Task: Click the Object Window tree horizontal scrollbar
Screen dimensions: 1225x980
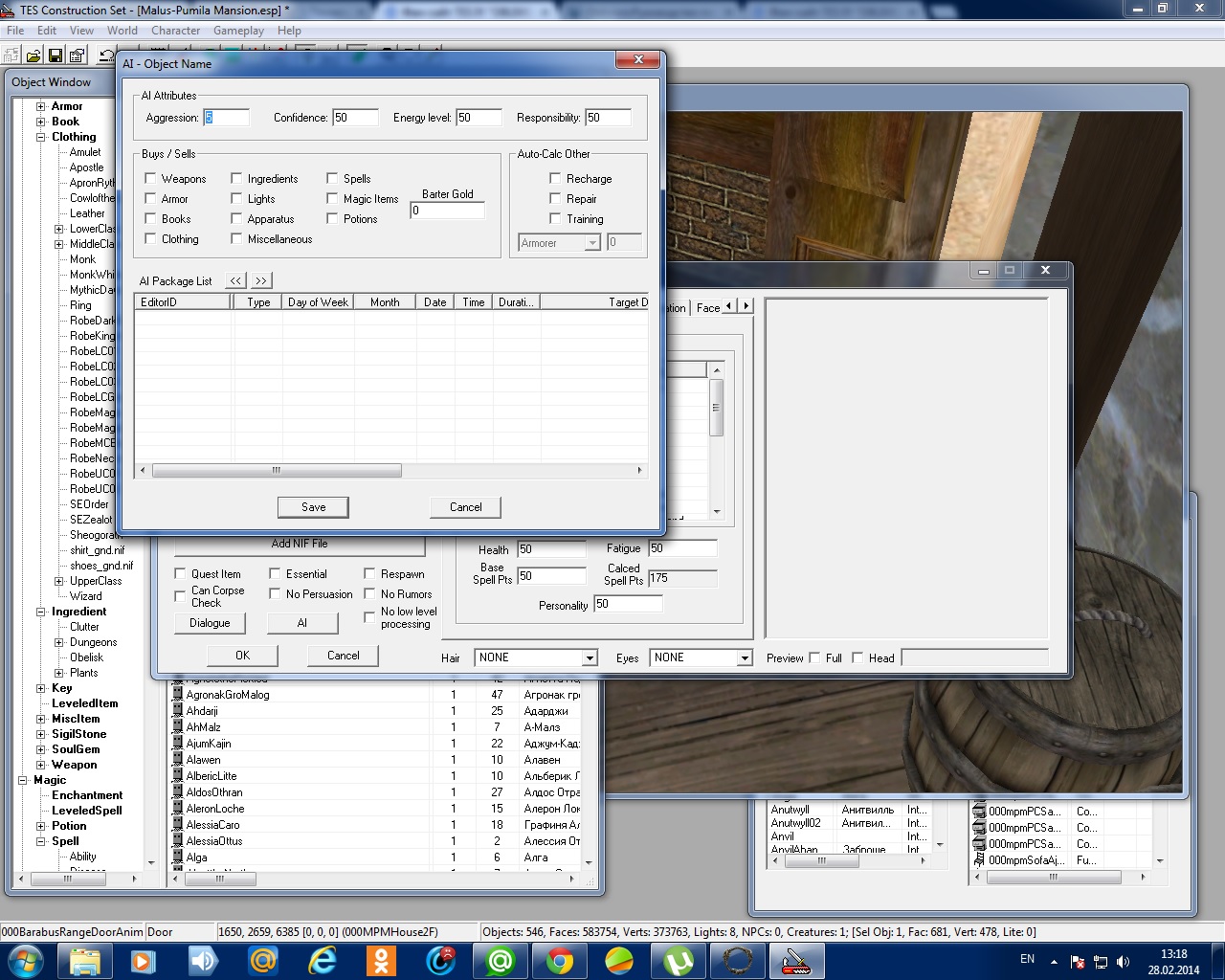Action: point(79,878)
